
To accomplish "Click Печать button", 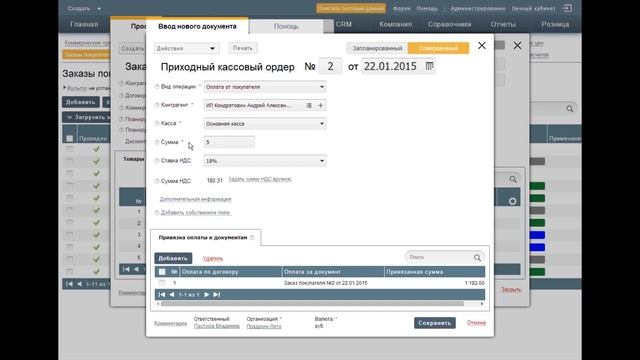I will pos(242,48).
